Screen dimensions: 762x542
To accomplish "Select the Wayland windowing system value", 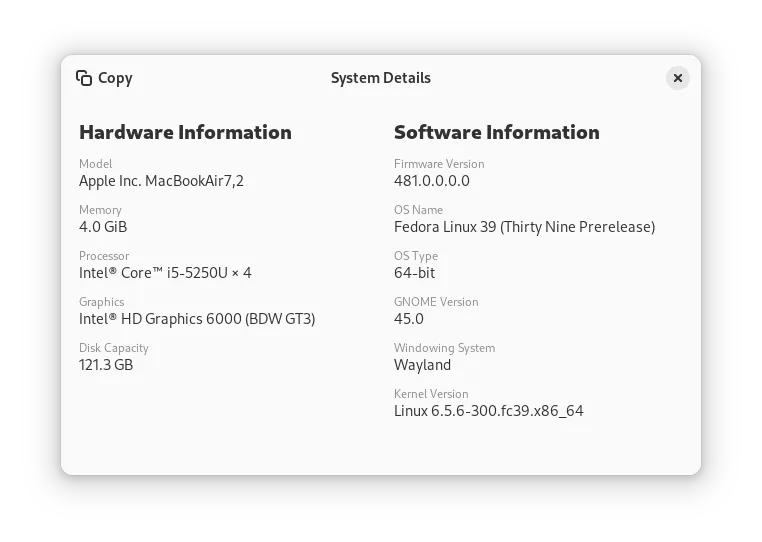I will click(422, 365).
